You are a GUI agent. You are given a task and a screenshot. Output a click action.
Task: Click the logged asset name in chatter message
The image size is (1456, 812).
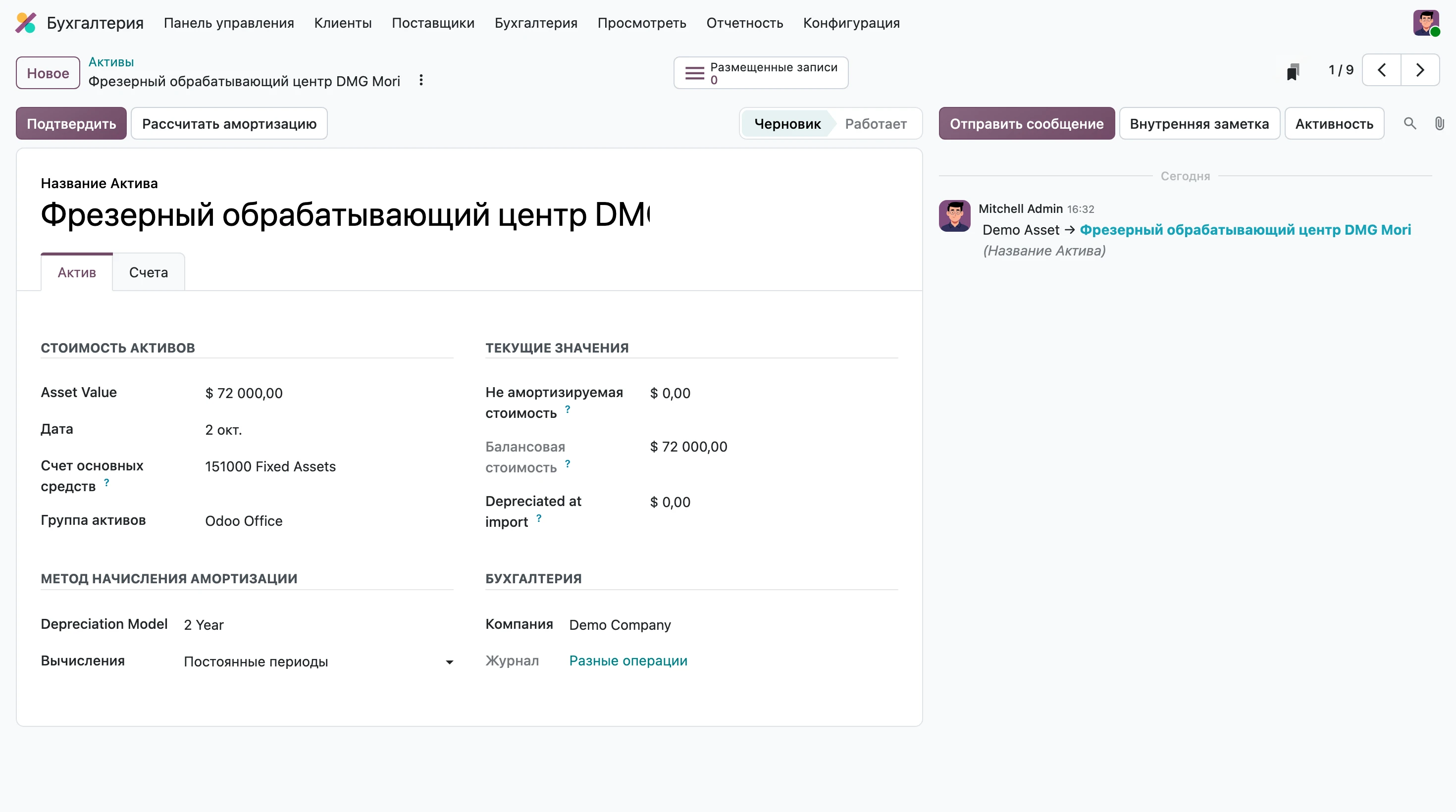click(x=1245, y=229)
